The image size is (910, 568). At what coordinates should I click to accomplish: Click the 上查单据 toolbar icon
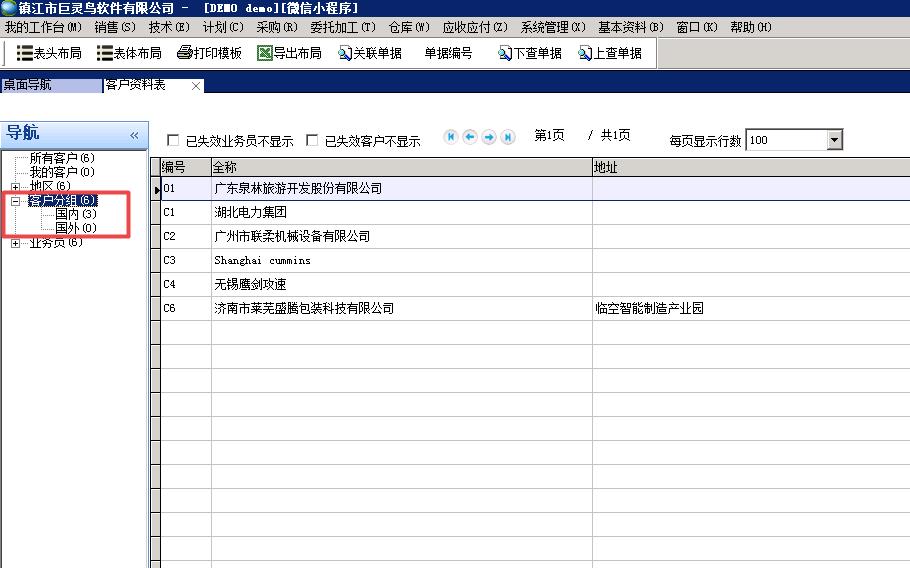pos(586,53)
